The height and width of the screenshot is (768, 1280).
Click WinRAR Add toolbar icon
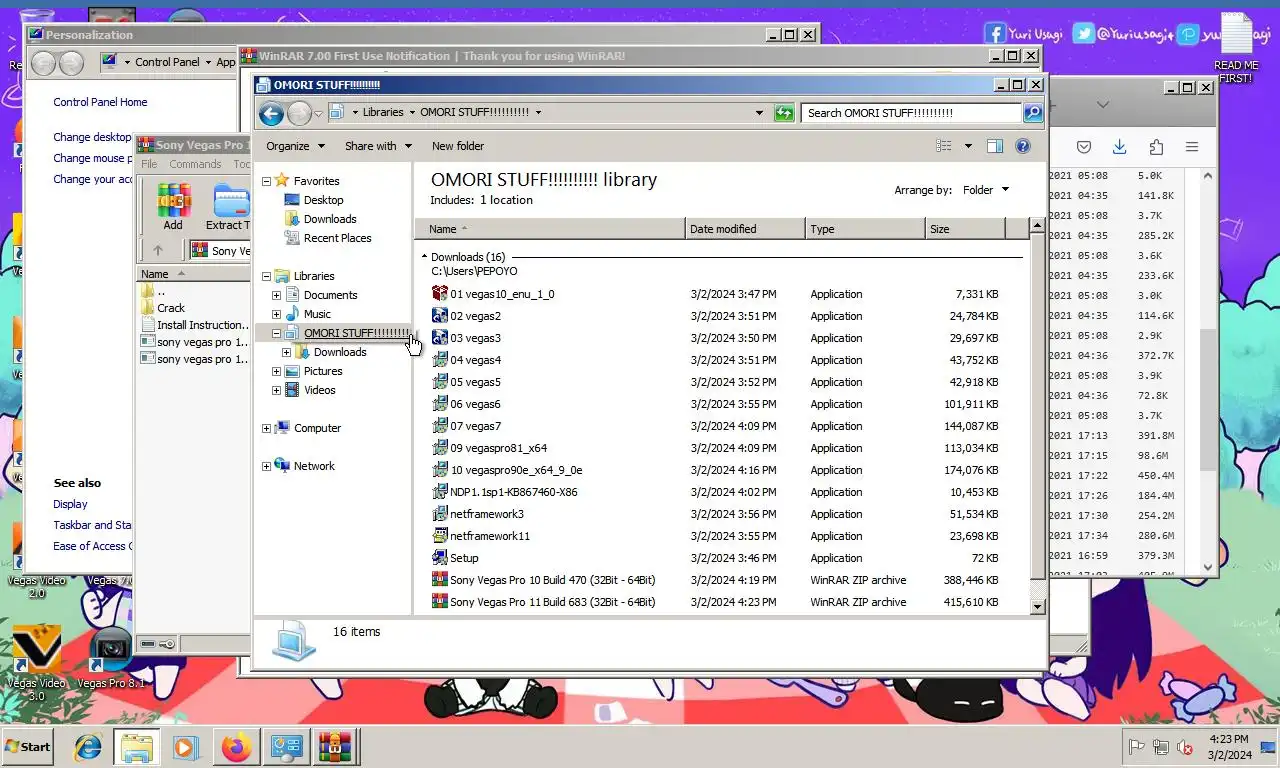coord(173,207)
